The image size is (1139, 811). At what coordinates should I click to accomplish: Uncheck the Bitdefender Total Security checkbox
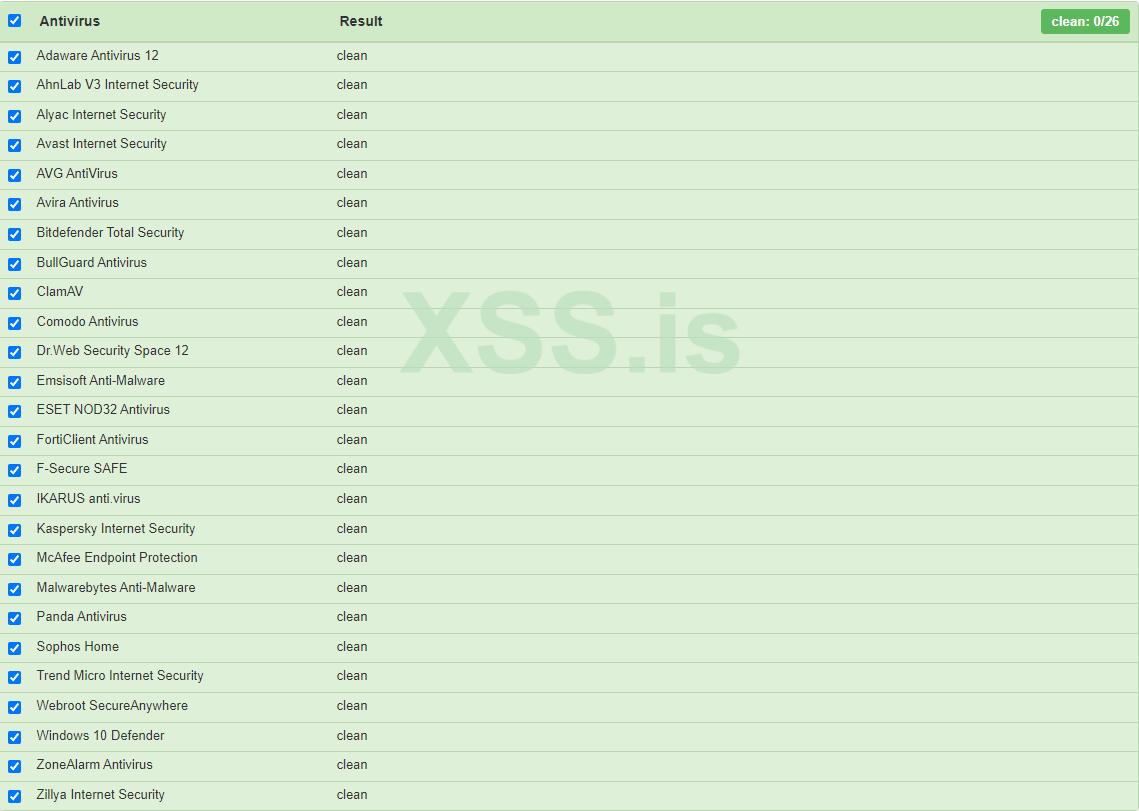[14, 234]
